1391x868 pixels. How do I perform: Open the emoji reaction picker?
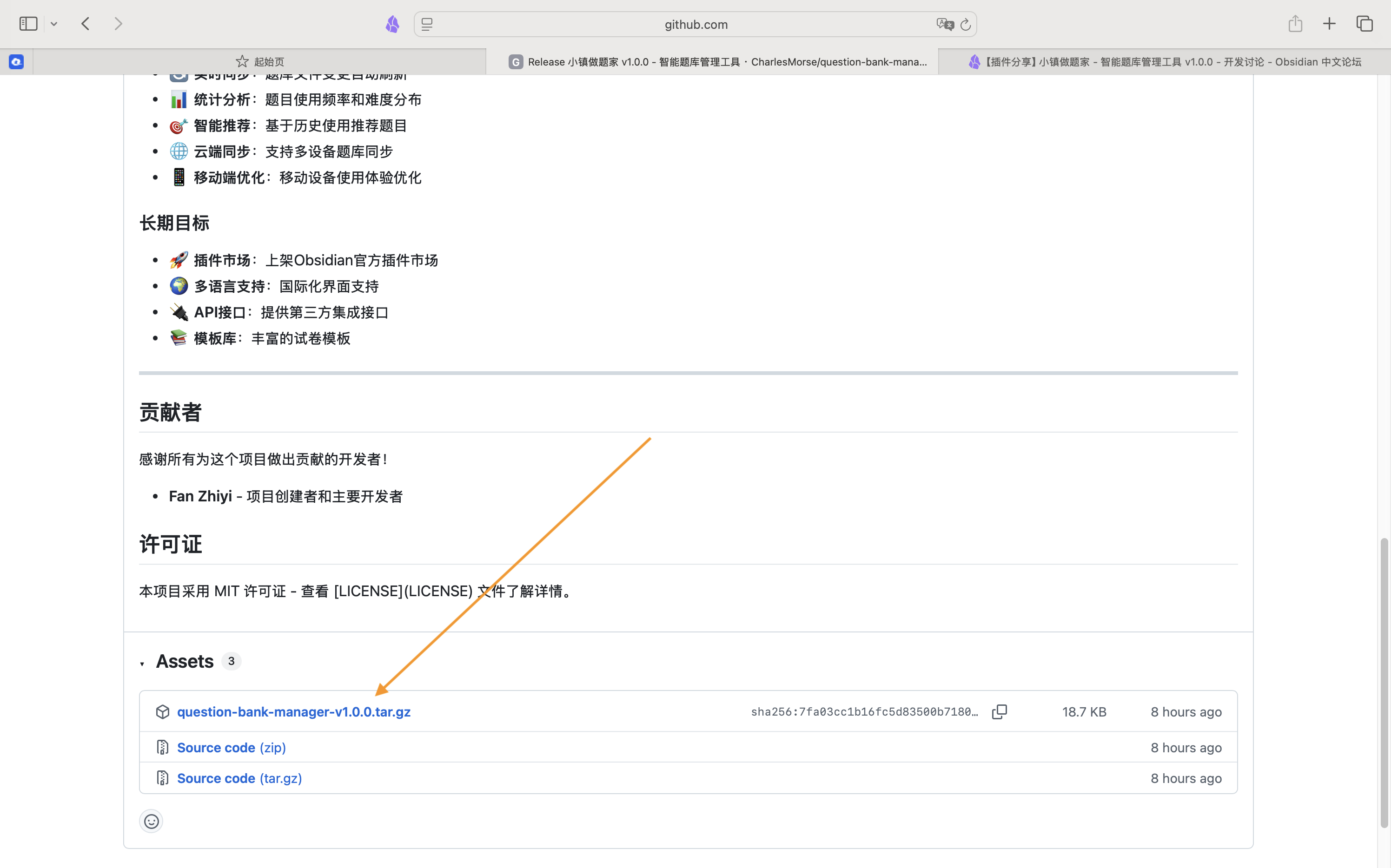tap(151, 822)
